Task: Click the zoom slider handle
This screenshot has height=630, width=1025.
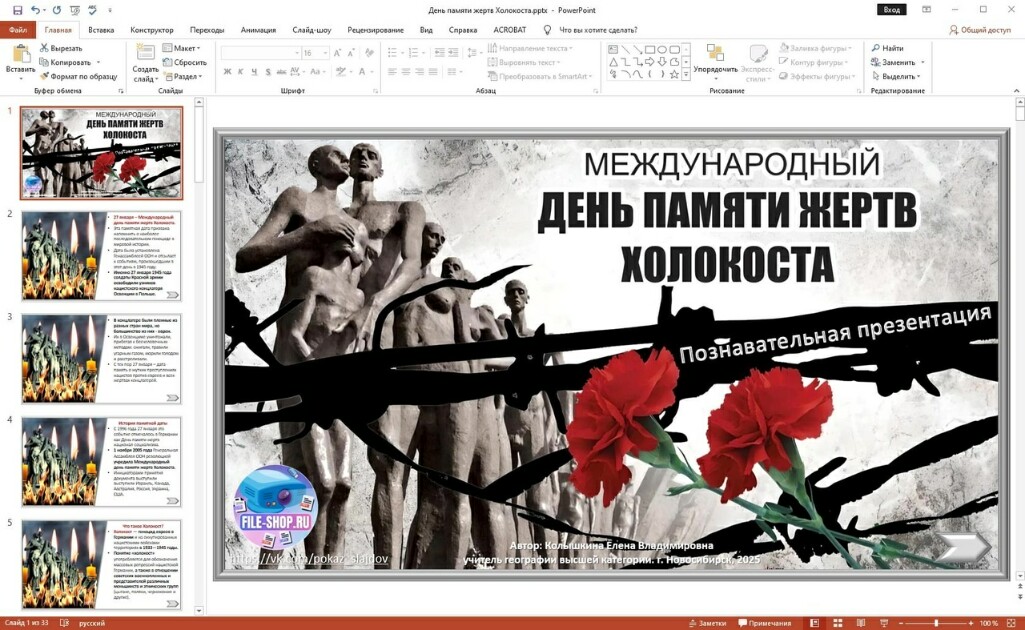Action: [x=936, y=623]
